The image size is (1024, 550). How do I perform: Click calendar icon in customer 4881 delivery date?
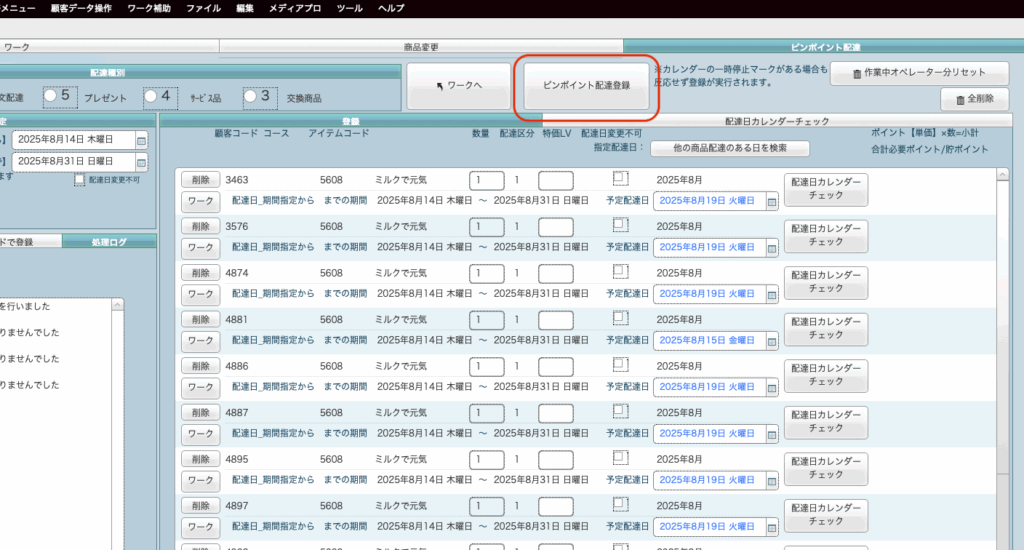pos(771,341)
